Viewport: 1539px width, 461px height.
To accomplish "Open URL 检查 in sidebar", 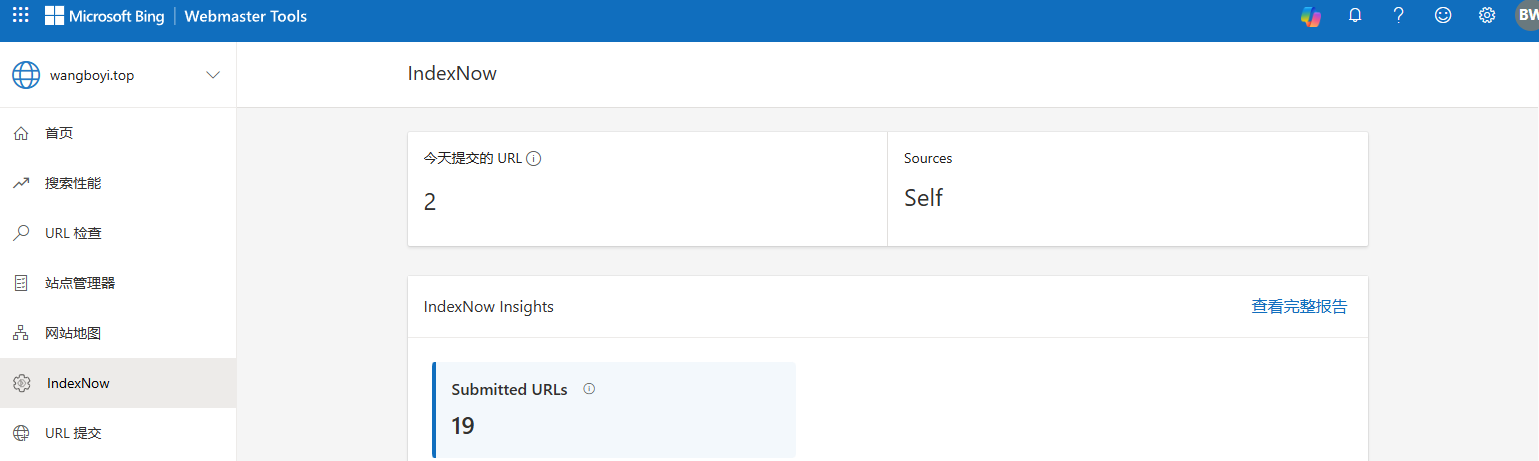I will 73,233.
